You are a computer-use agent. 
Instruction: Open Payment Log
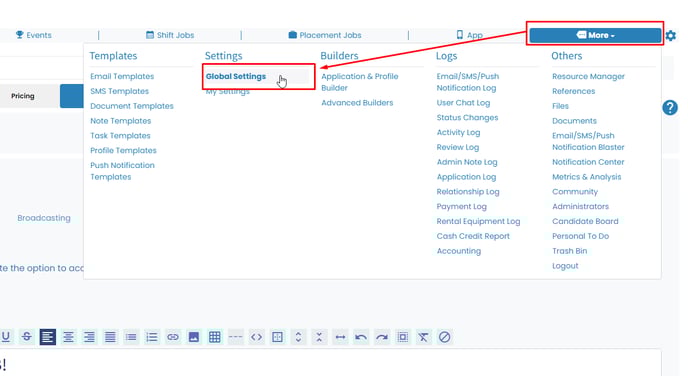coord(462,207)
